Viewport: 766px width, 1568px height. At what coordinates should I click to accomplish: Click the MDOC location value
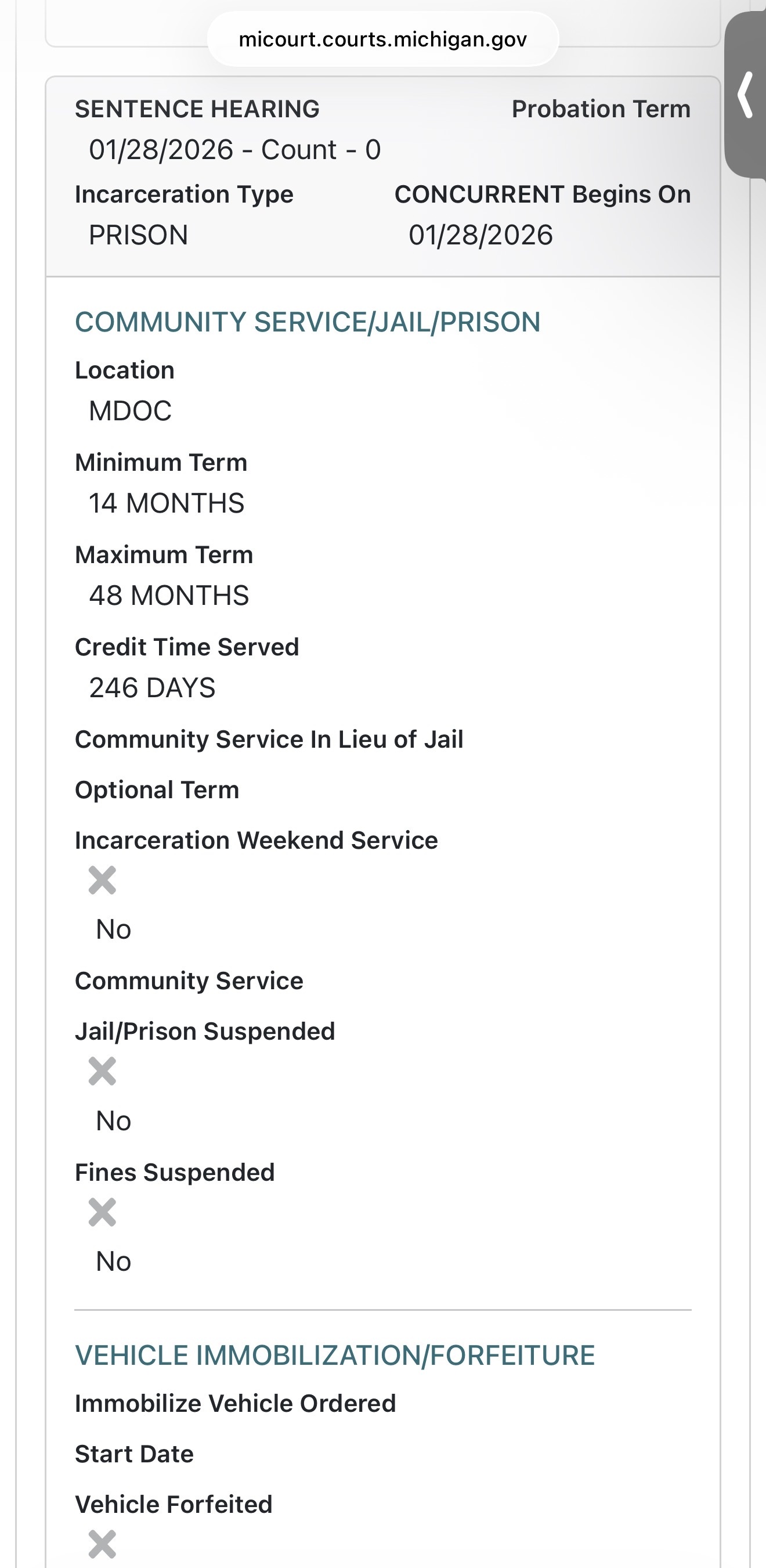coord(130,411)
